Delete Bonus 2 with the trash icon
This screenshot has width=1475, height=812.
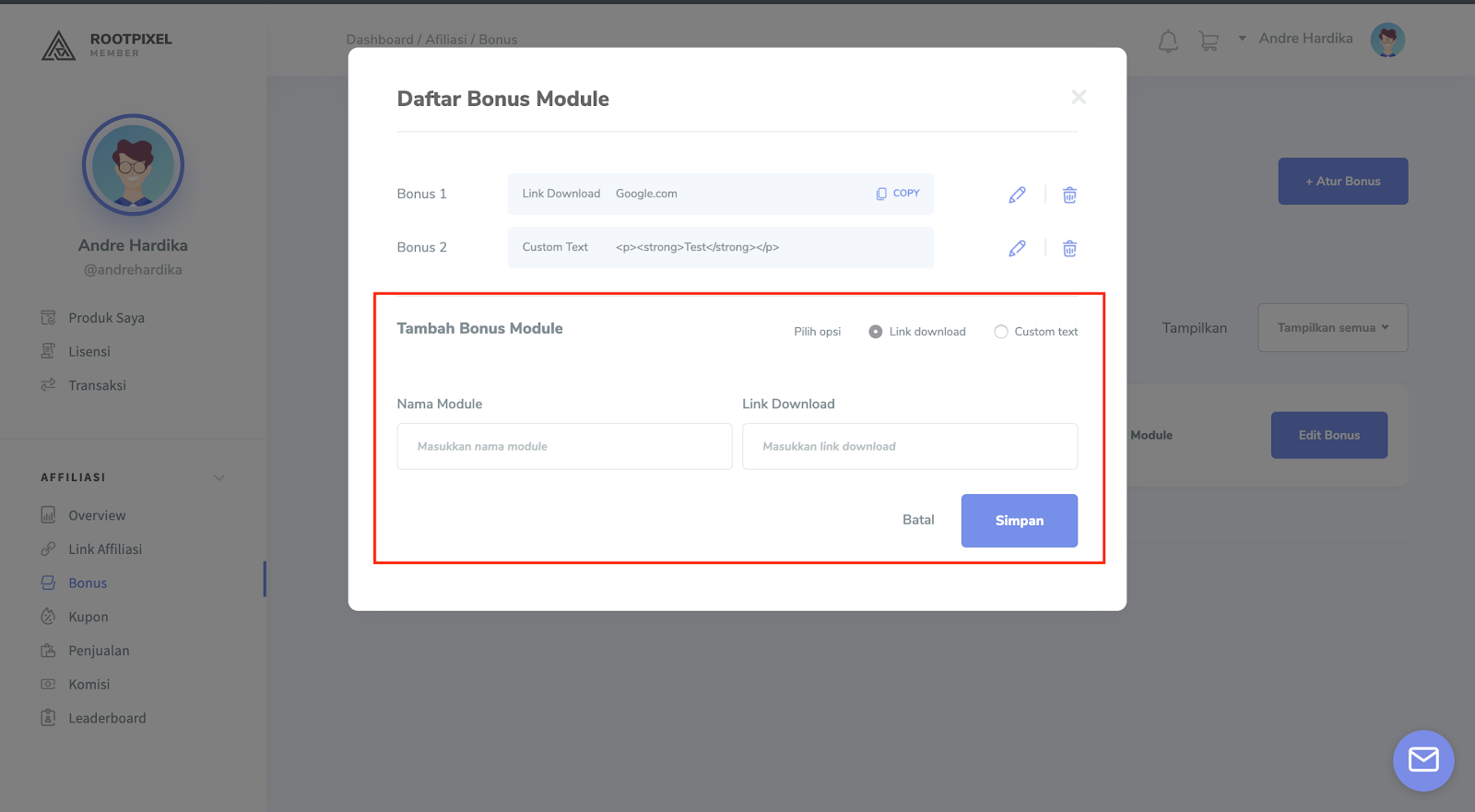click(1069, 248)
